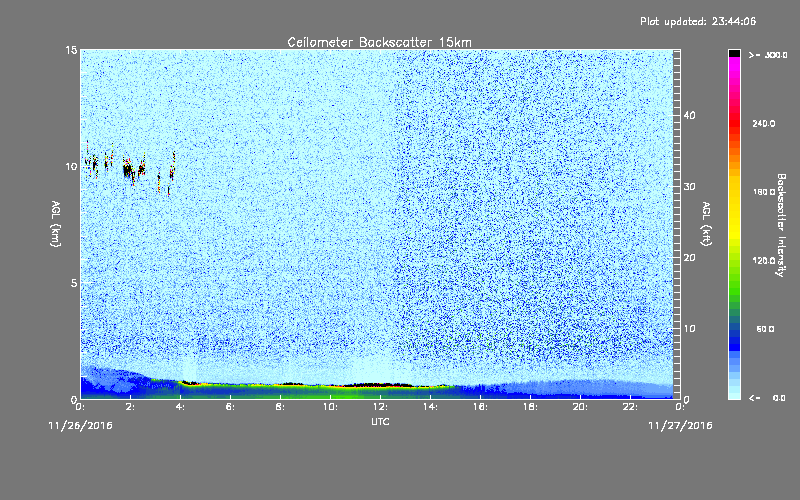Click the "40" kft tick on right axis
The image size is (800, 500).
click(x=689, y=115)
